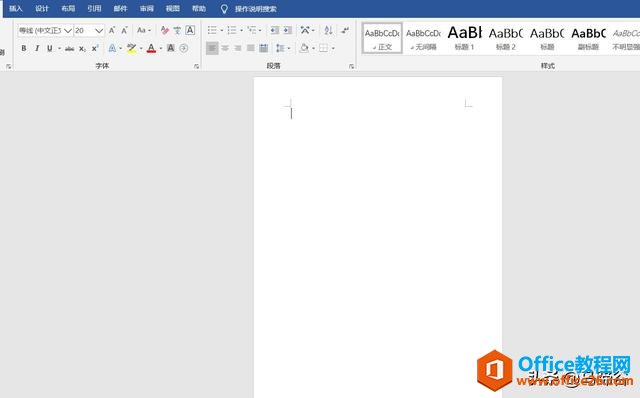640x398 pixels.
Task: Open font size dropdown showing 20
Action: pyautogui.click(x=99, y=31)
